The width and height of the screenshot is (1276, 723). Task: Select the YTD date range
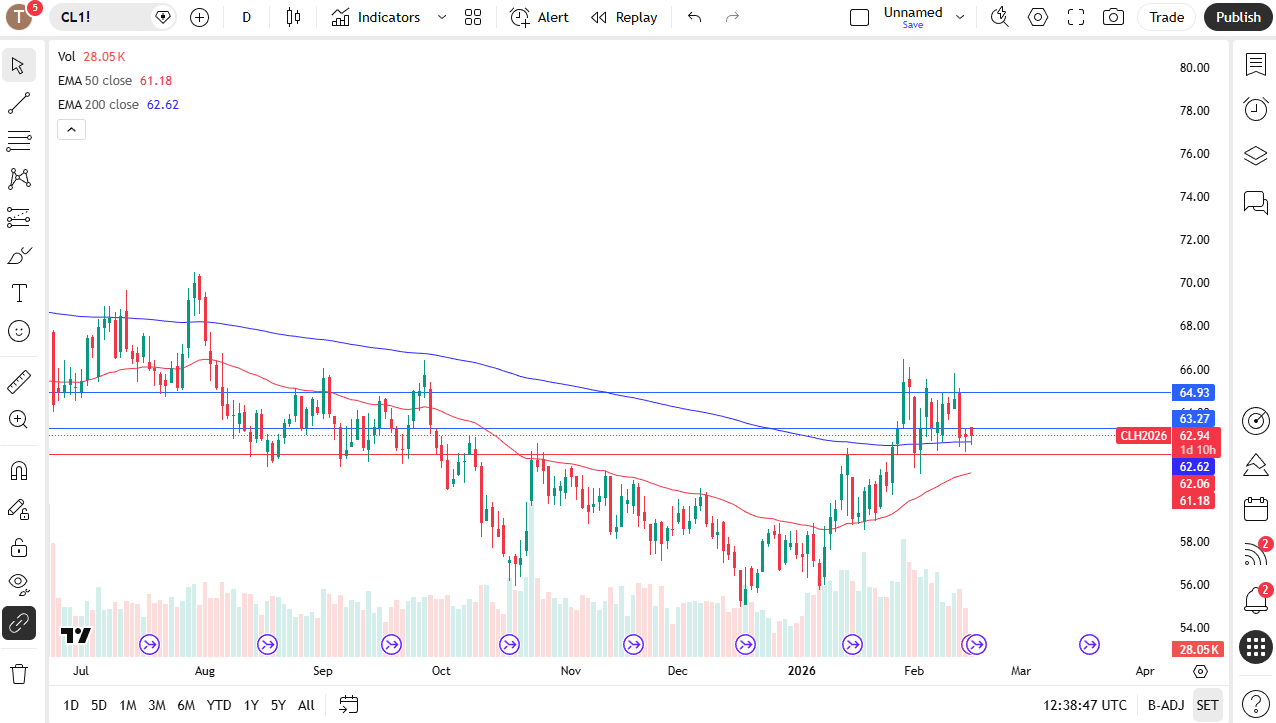click(x=219, y=705)
